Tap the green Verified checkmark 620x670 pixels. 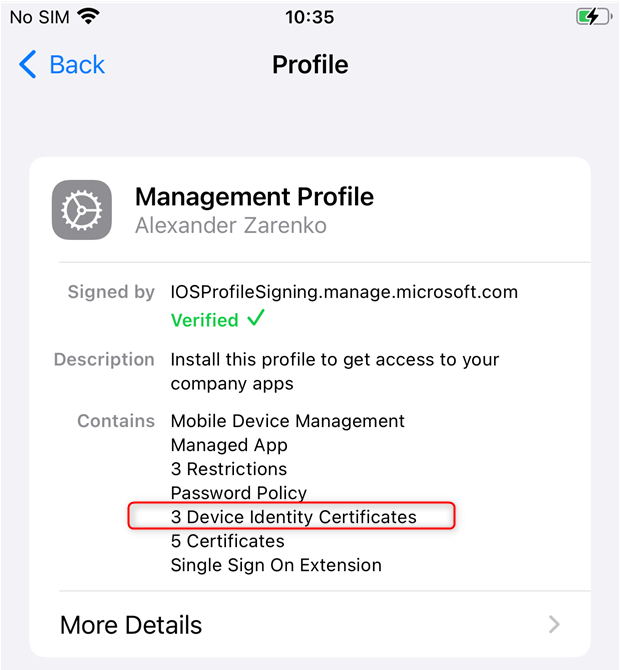[x=256, y=318]
